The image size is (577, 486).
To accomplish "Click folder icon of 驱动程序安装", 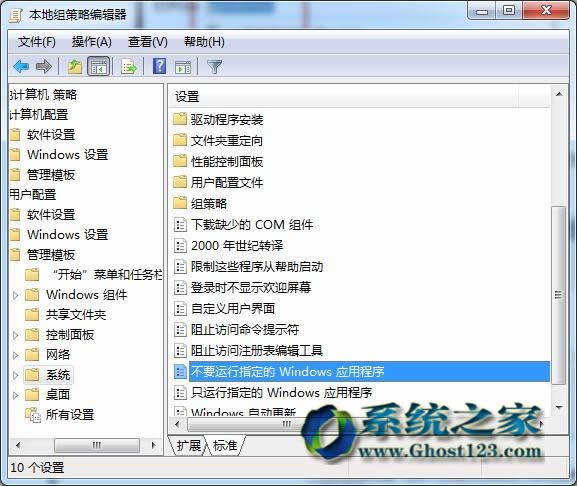I will click(180, 119).
